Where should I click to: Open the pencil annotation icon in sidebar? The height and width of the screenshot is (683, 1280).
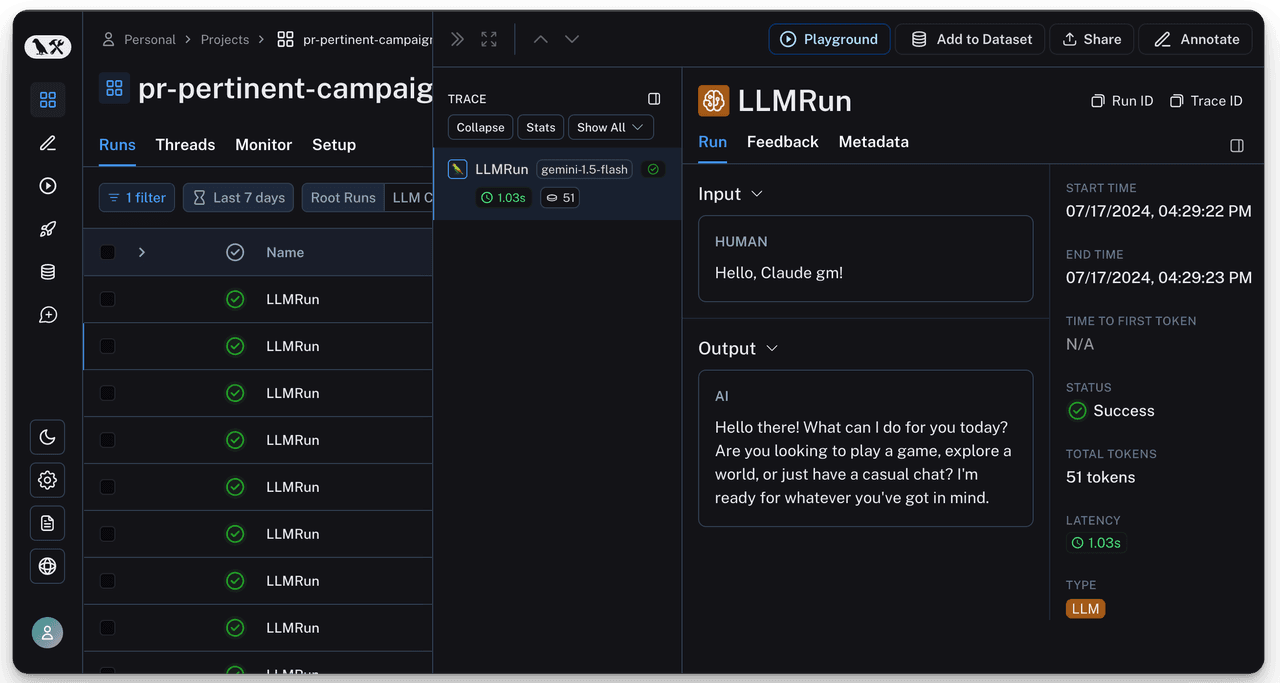47,143
